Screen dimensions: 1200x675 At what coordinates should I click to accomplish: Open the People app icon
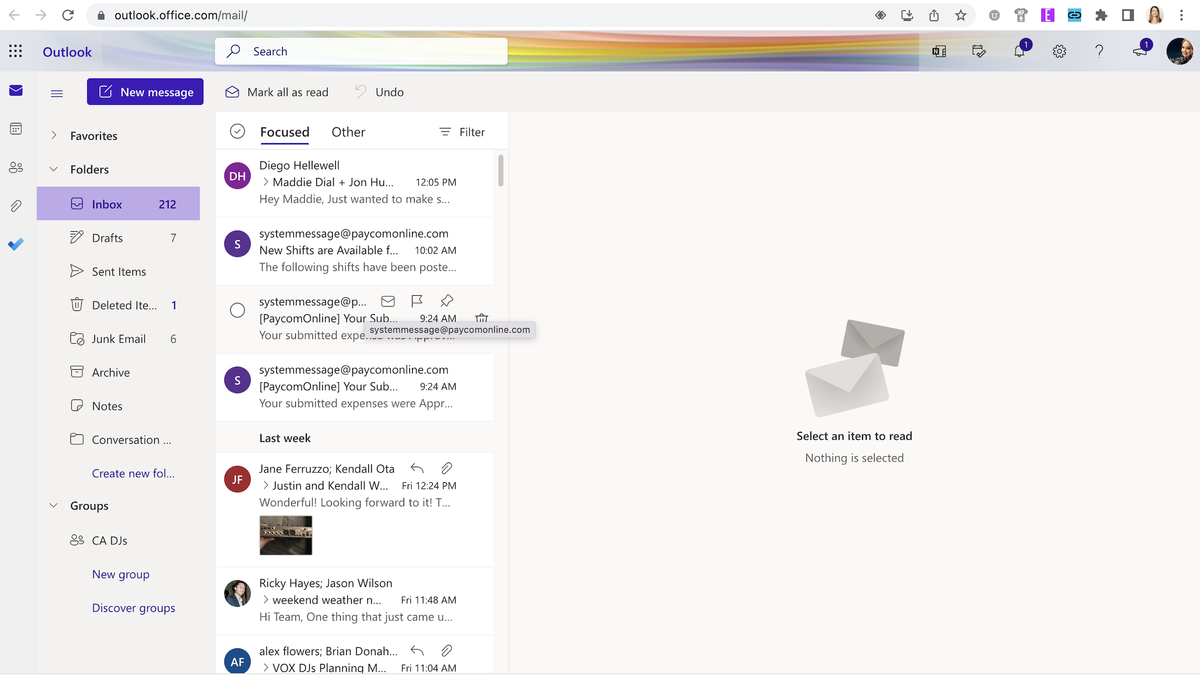[x=15, y=166]
